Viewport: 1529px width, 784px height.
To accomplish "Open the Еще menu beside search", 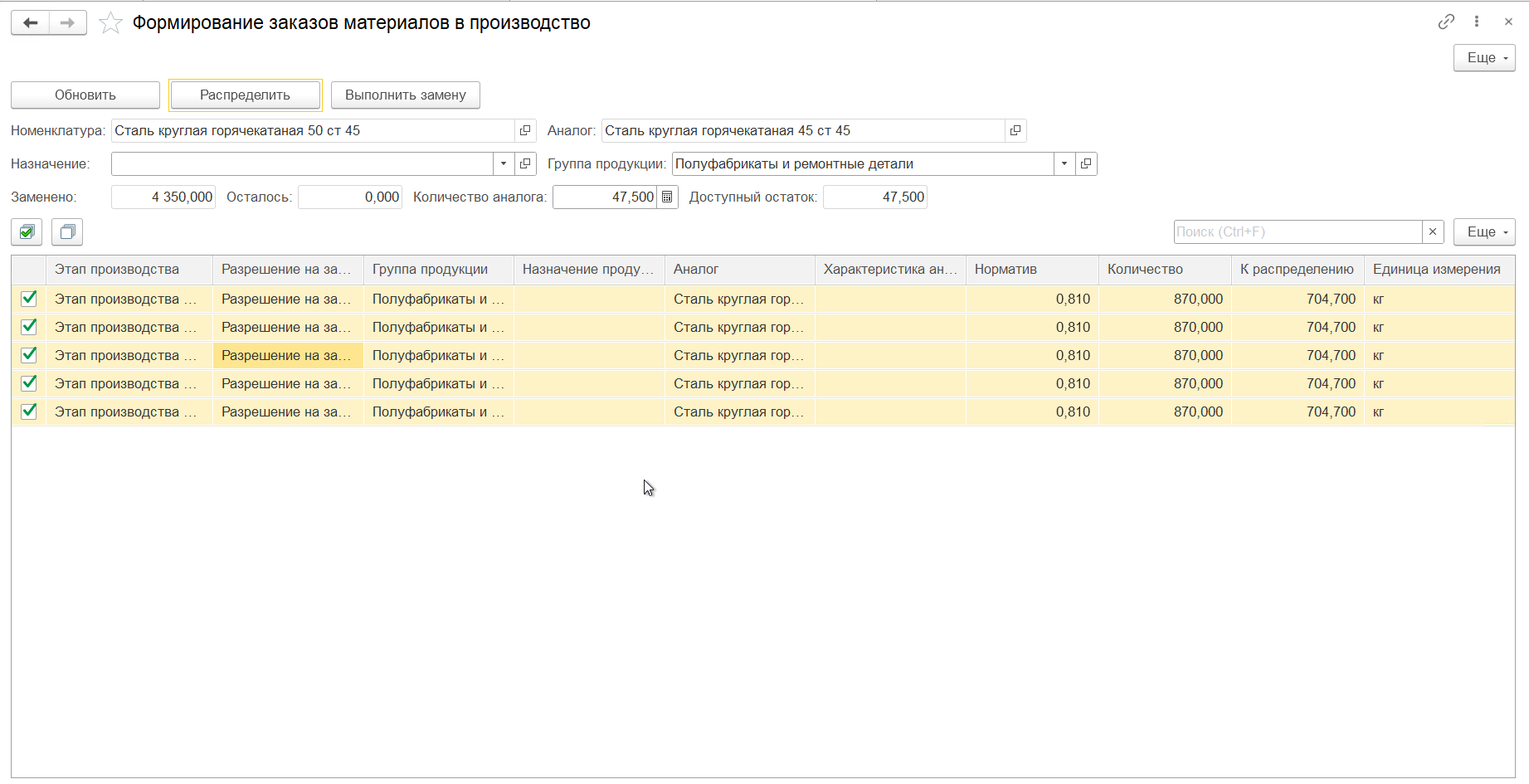I will tap(1484, 231).
